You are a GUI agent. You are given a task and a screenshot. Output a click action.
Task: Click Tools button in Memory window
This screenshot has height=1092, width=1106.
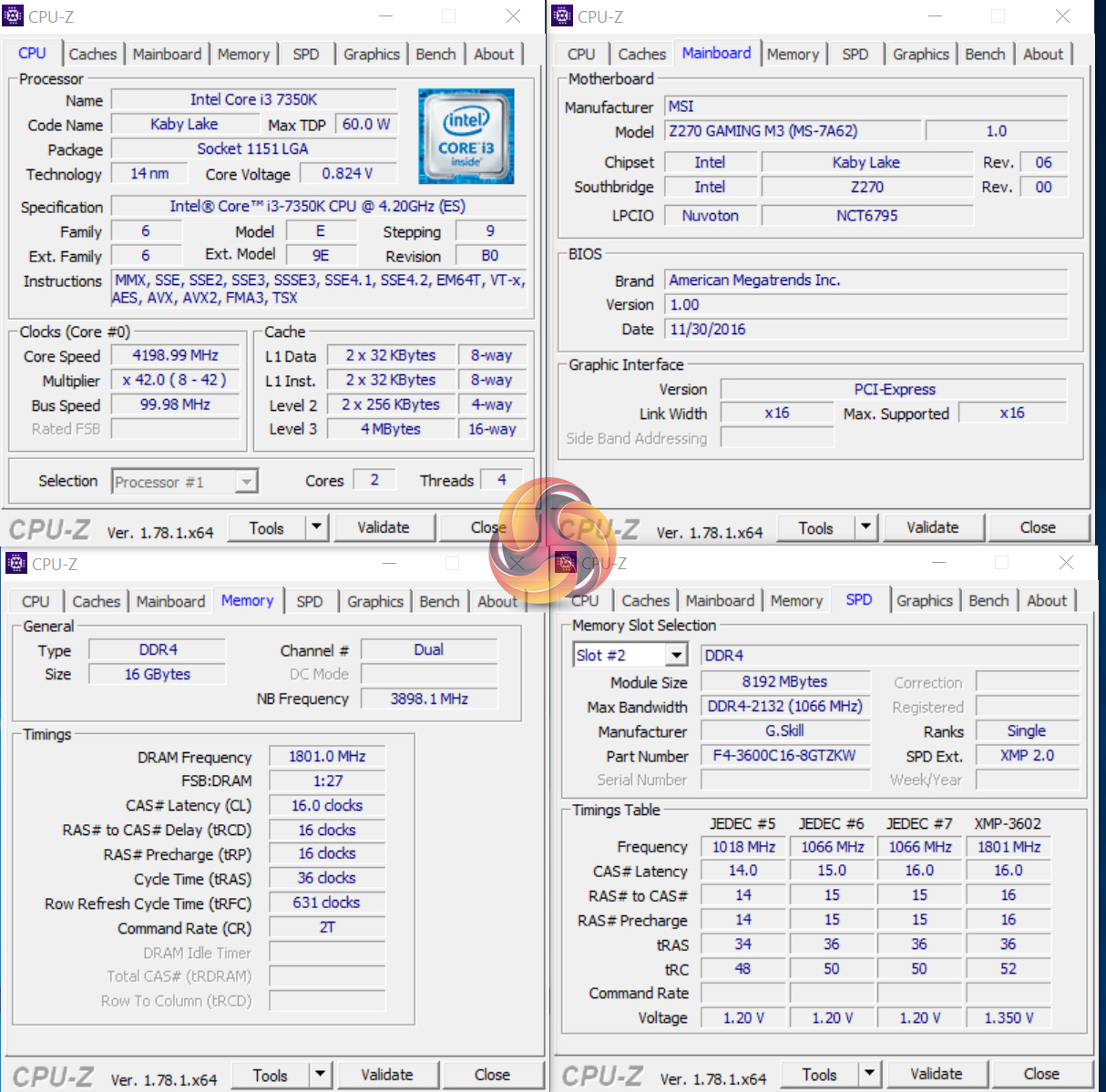tap(271, 1075)
